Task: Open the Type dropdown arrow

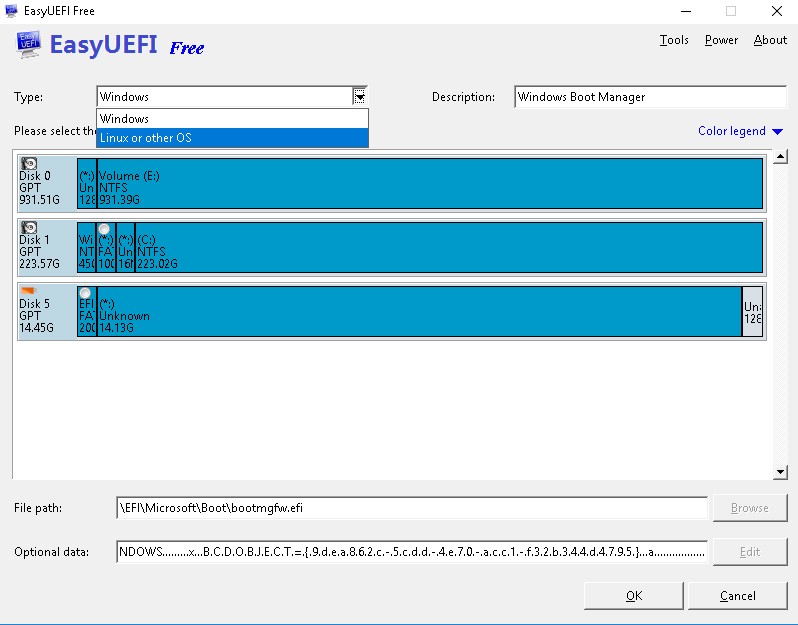Action: [359, 96]
